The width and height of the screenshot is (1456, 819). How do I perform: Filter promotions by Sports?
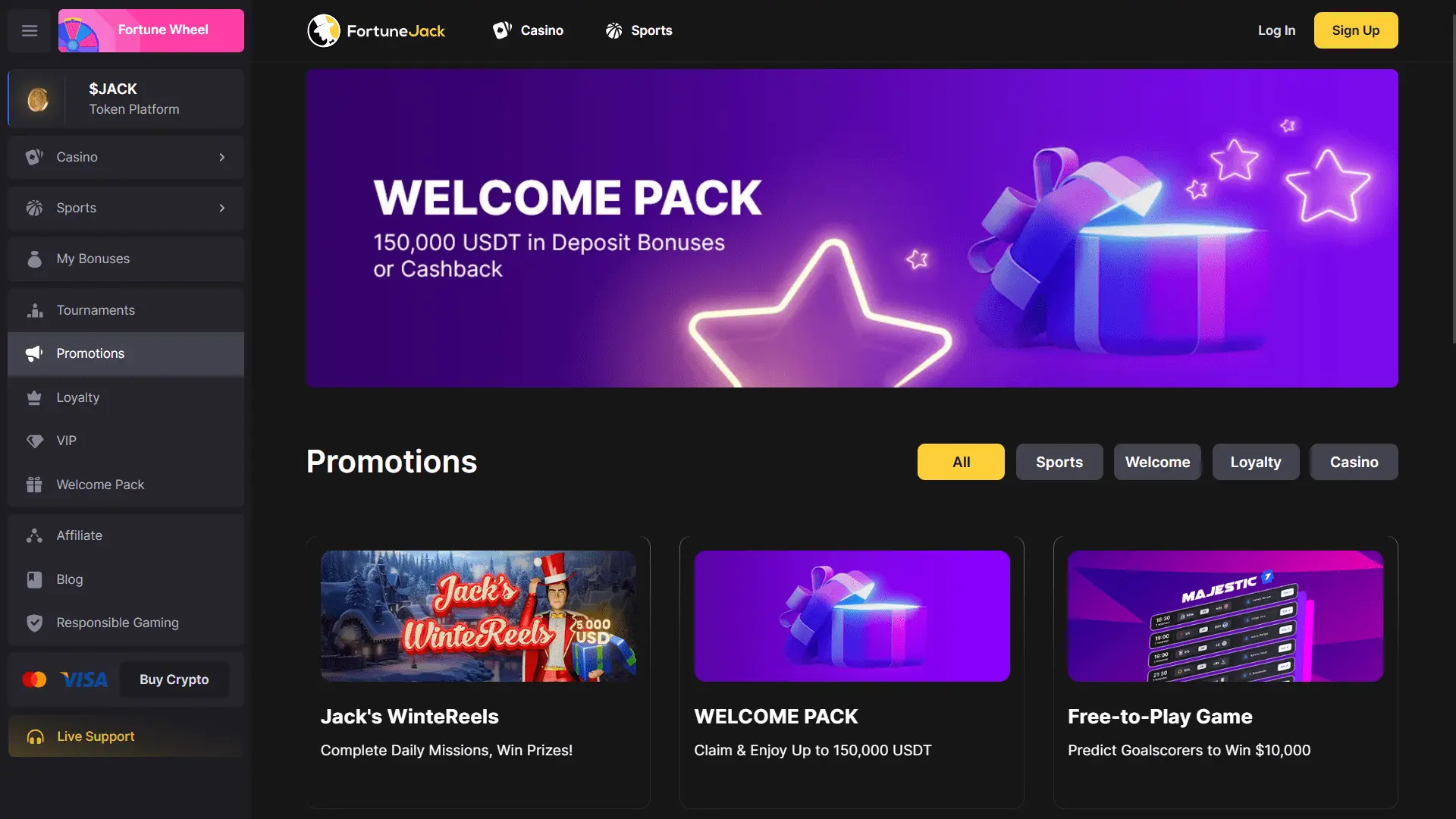click(1059, 462)
